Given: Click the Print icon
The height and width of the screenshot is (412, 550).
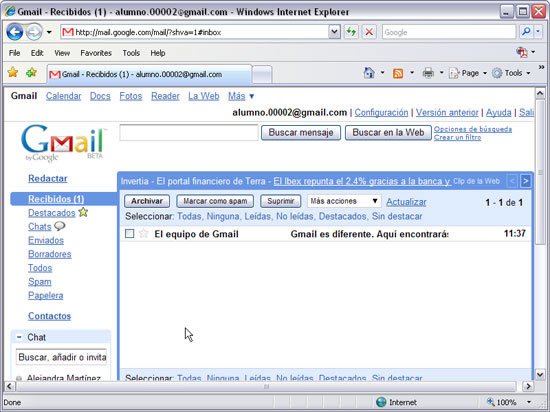Looking at the screenshot, I should click(428, 73).
